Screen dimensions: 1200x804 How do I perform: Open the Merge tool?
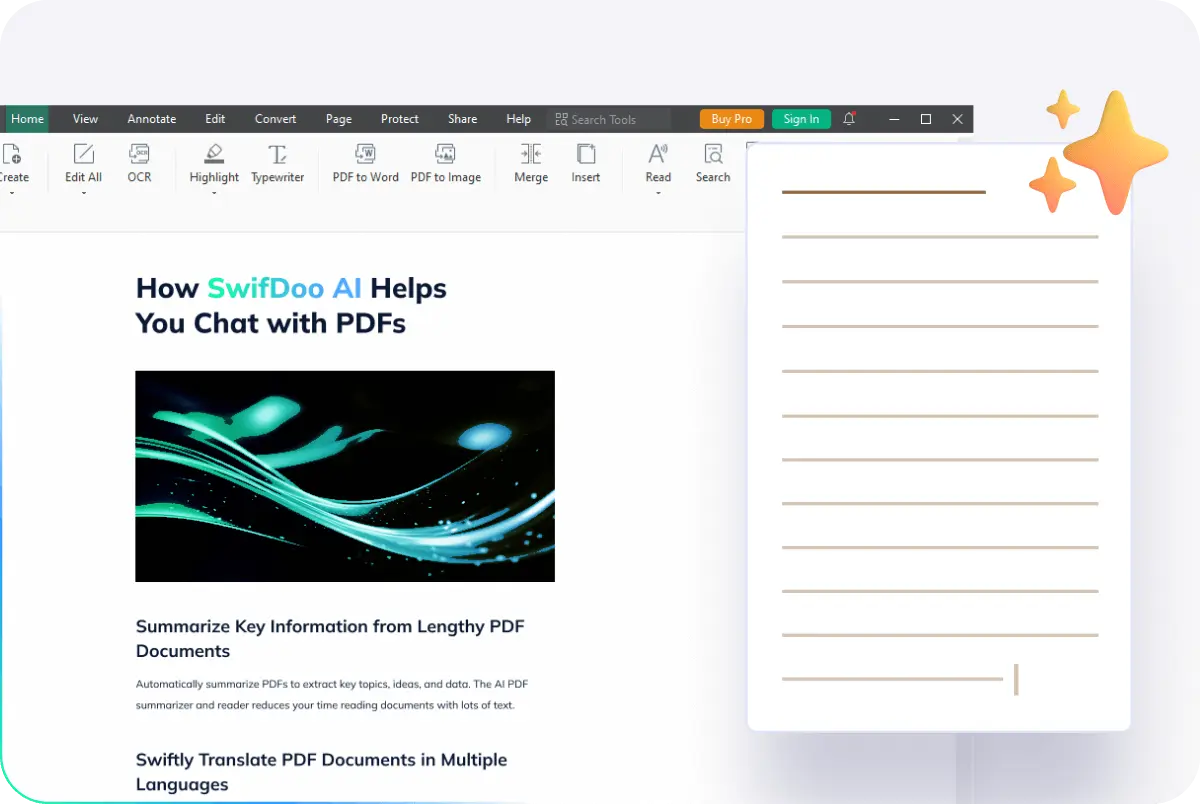(531, 163)
